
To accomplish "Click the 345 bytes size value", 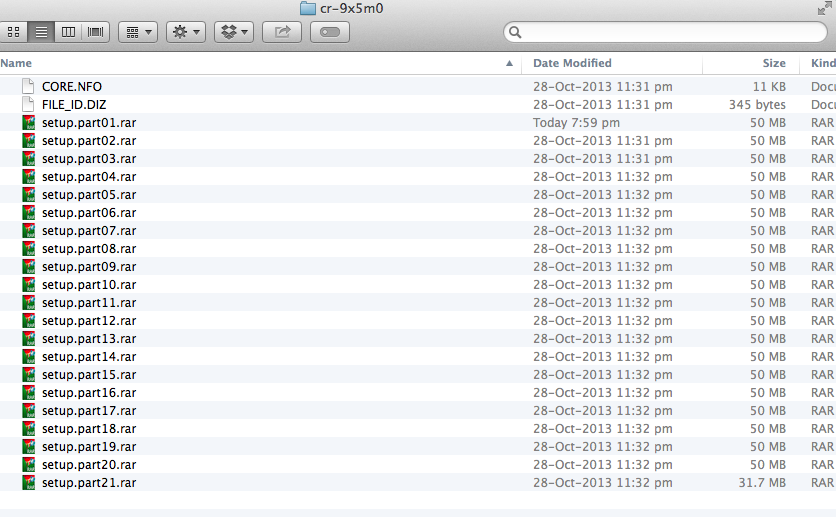I will point(757,104).
